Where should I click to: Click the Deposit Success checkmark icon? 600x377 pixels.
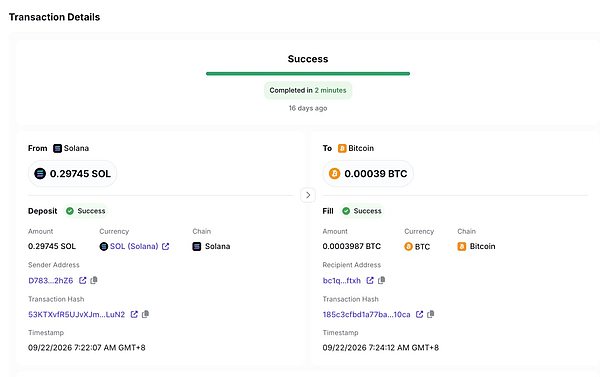tap(70, 211)
